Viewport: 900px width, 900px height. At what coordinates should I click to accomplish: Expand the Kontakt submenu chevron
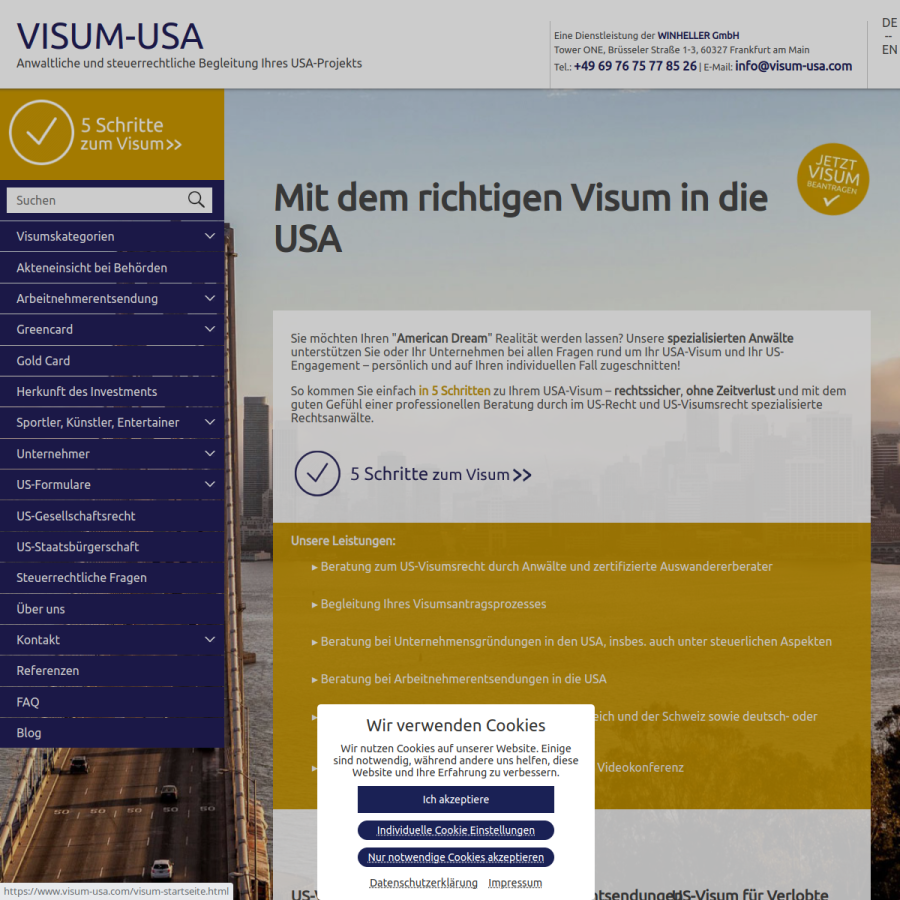pyautogui.click(x=210, y=639)
